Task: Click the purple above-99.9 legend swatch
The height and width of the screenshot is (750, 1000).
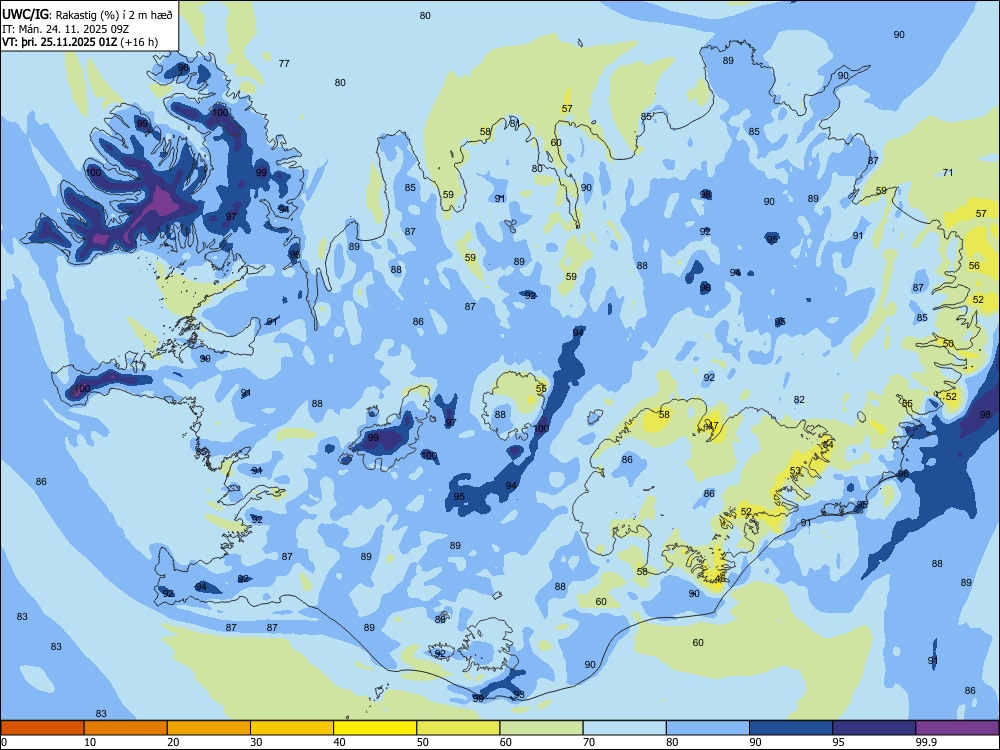Action: coord(957,728)
